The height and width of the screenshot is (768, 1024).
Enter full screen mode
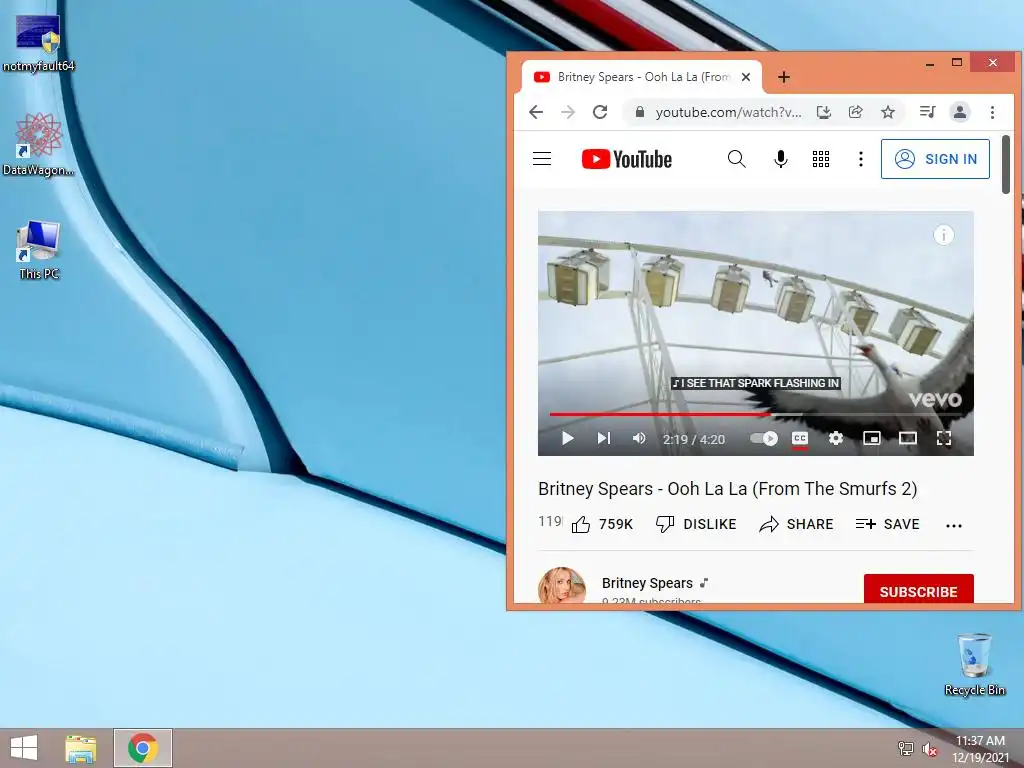pos(944,438)
